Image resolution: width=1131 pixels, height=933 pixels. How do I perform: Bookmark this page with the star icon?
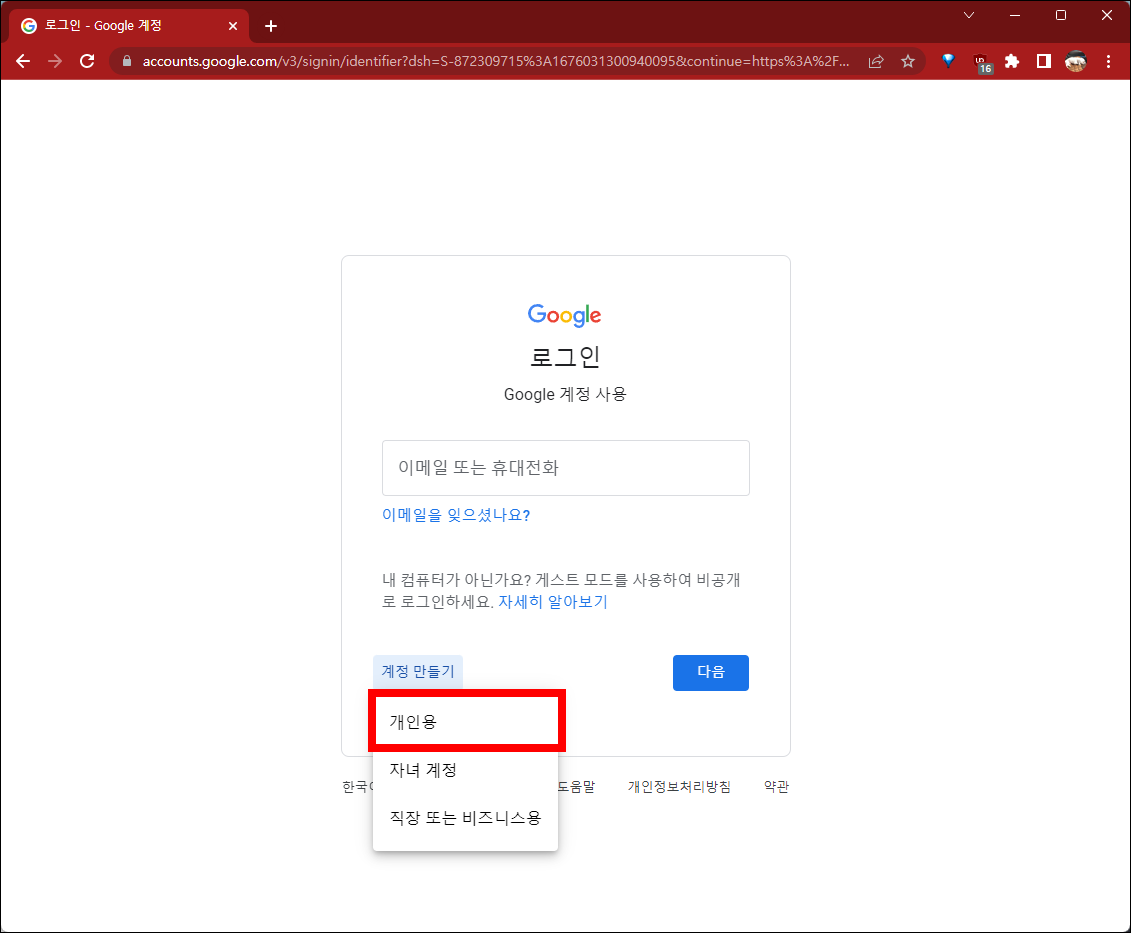point(908,61)
